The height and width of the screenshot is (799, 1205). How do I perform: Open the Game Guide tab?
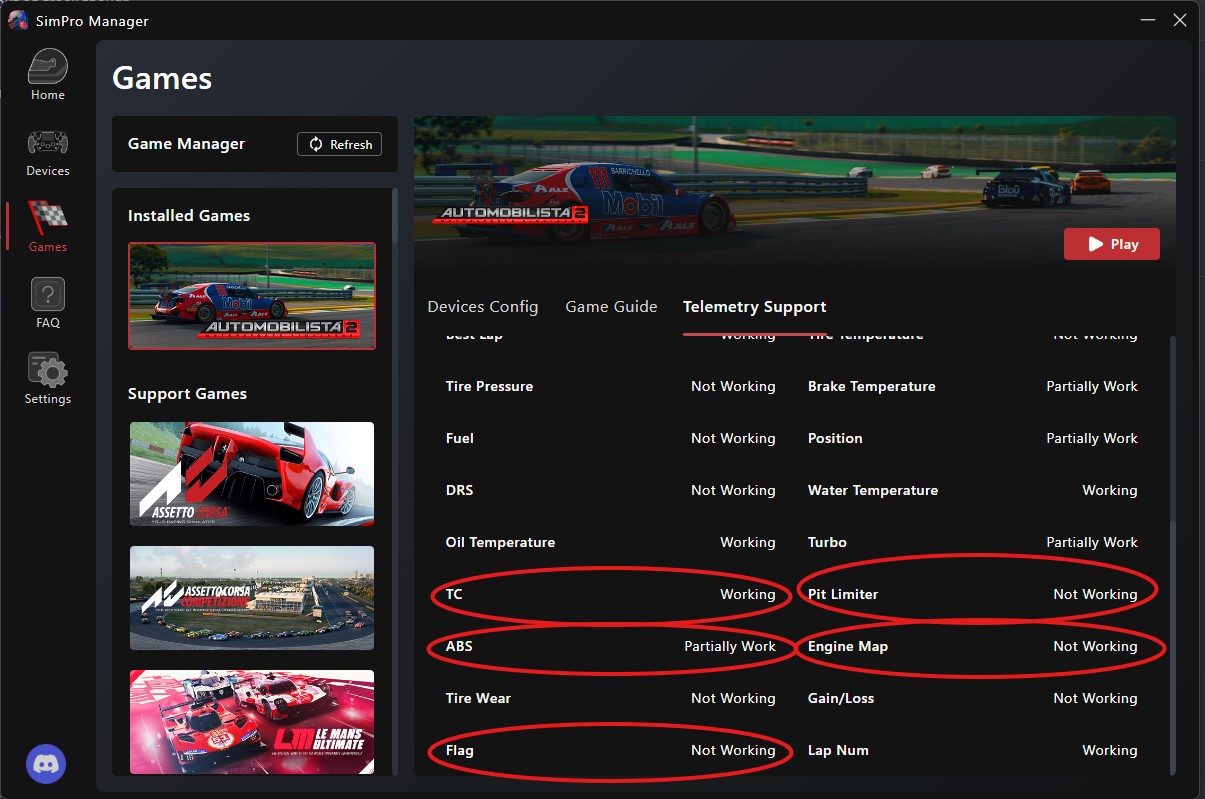pyautogui.click(x=611, y=307)
